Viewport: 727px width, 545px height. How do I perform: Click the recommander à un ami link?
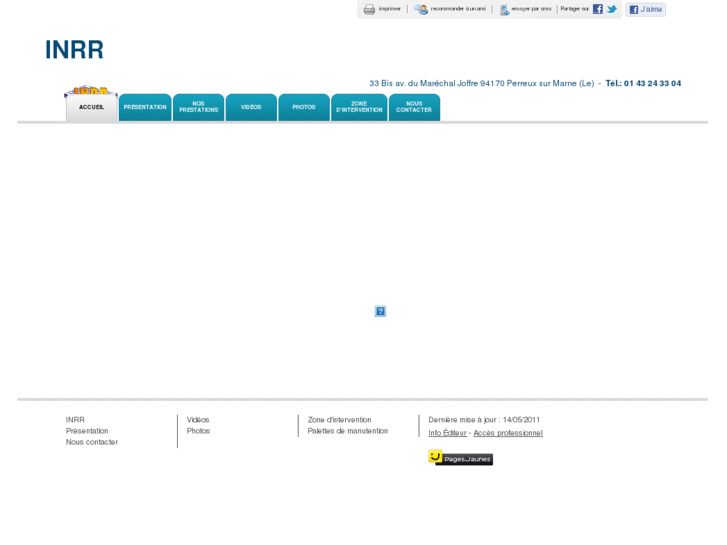coord(458,9)
